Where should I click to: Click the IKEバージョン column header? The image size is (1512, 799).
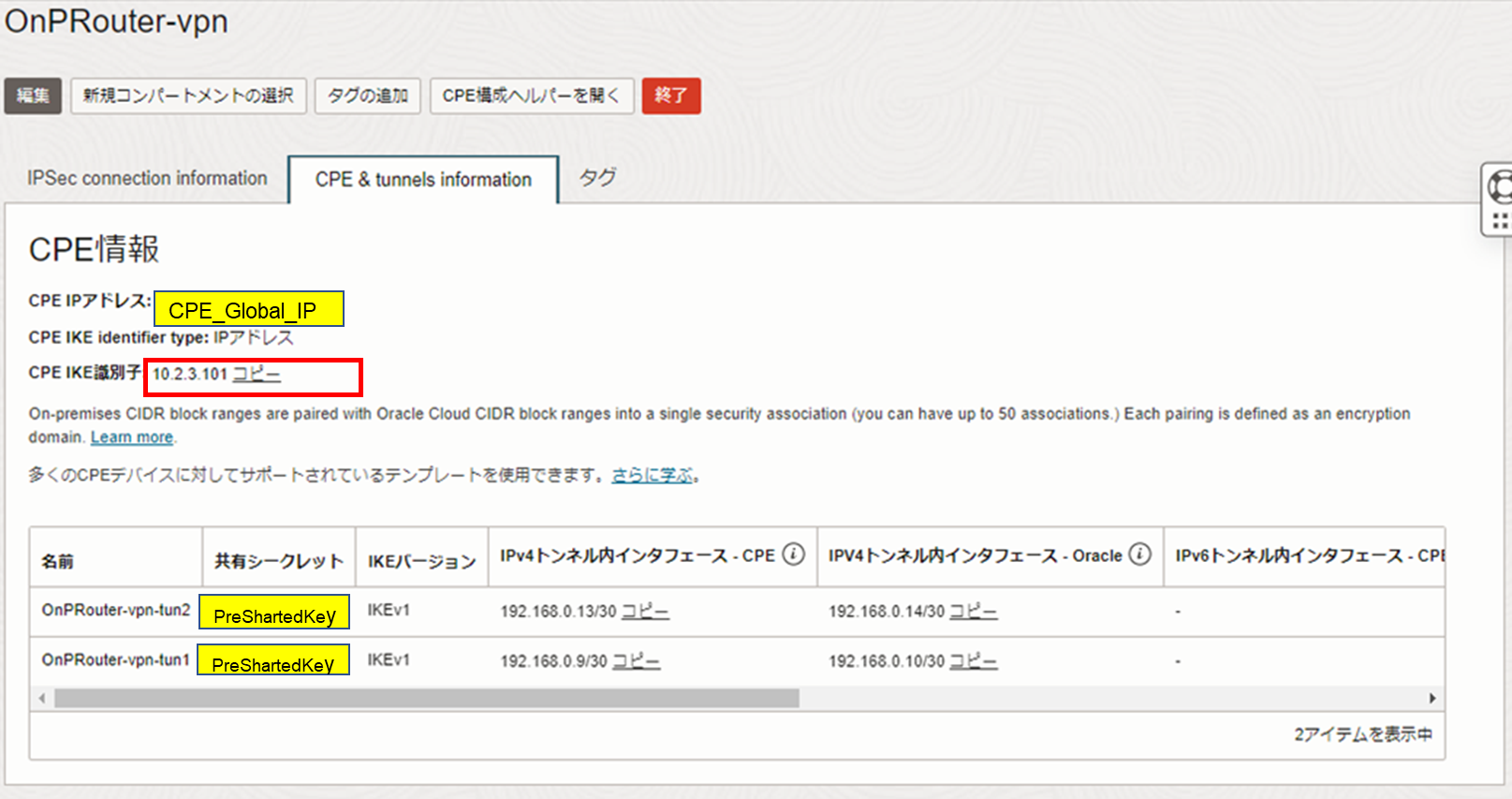(421, 561)
